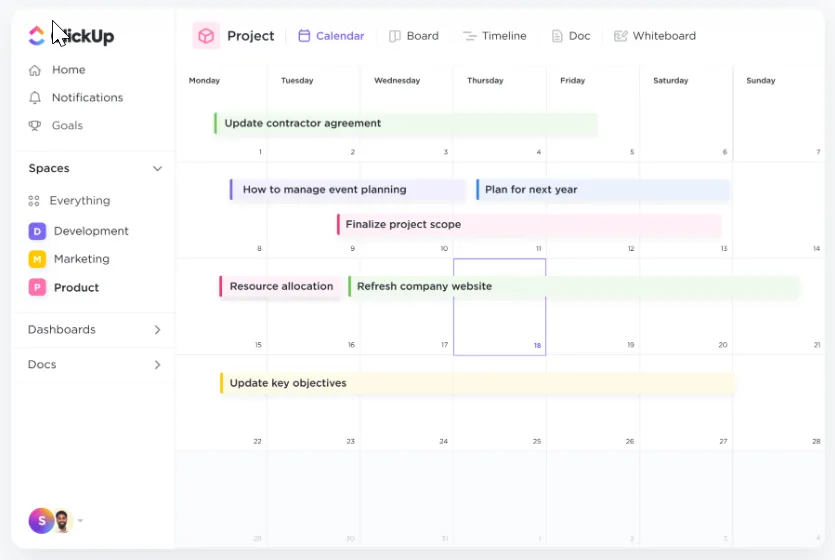Select the Development space
Screen dimensions: 835x560
91,231
